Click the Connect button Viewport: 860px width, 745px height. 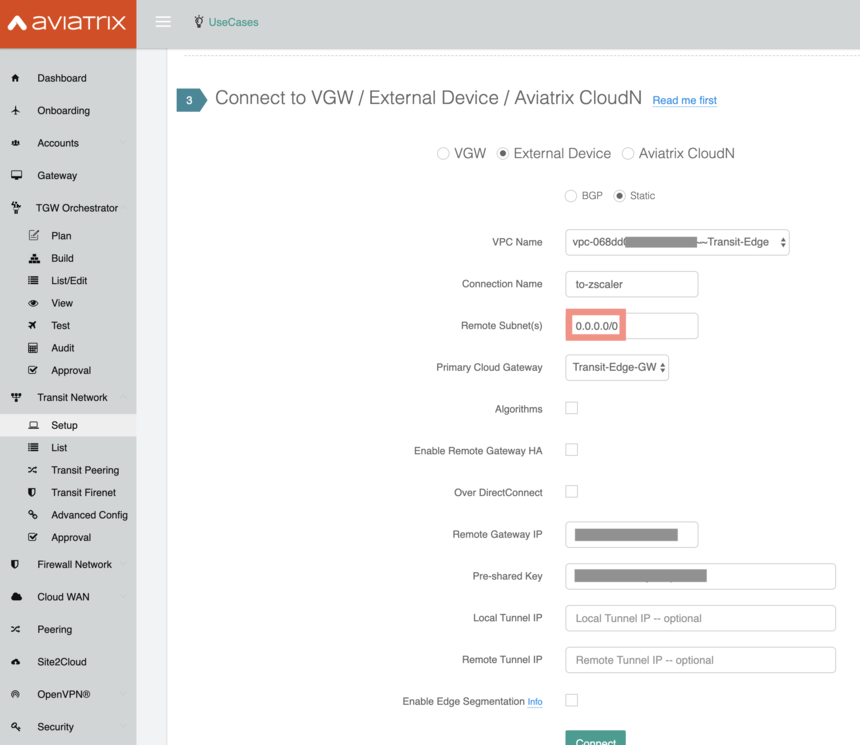(596, 738)
